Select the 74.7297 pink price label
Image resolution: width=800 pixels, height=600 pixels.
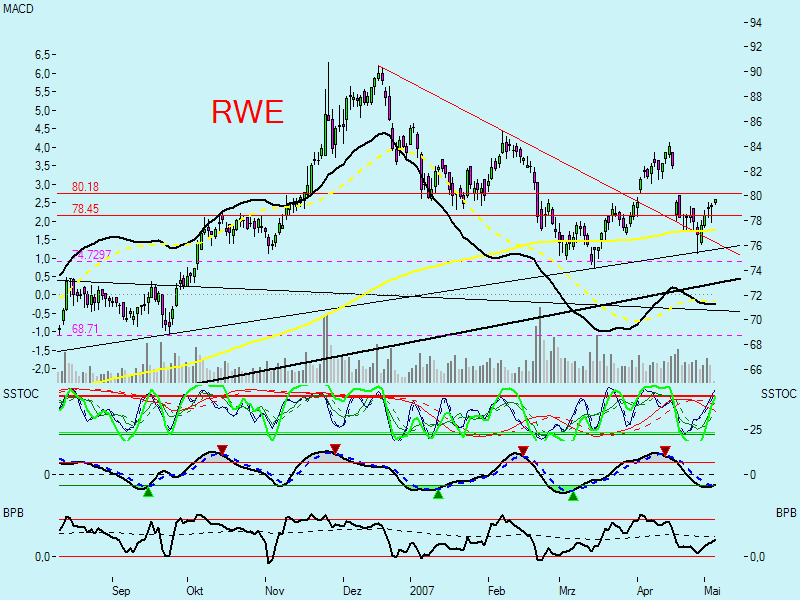tap(92, 256)
